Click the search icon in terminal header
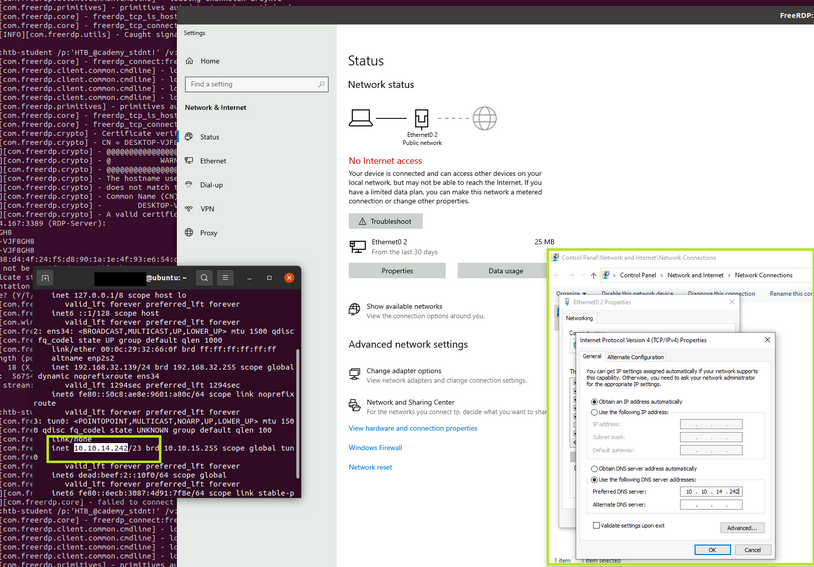 pos(205,278)
